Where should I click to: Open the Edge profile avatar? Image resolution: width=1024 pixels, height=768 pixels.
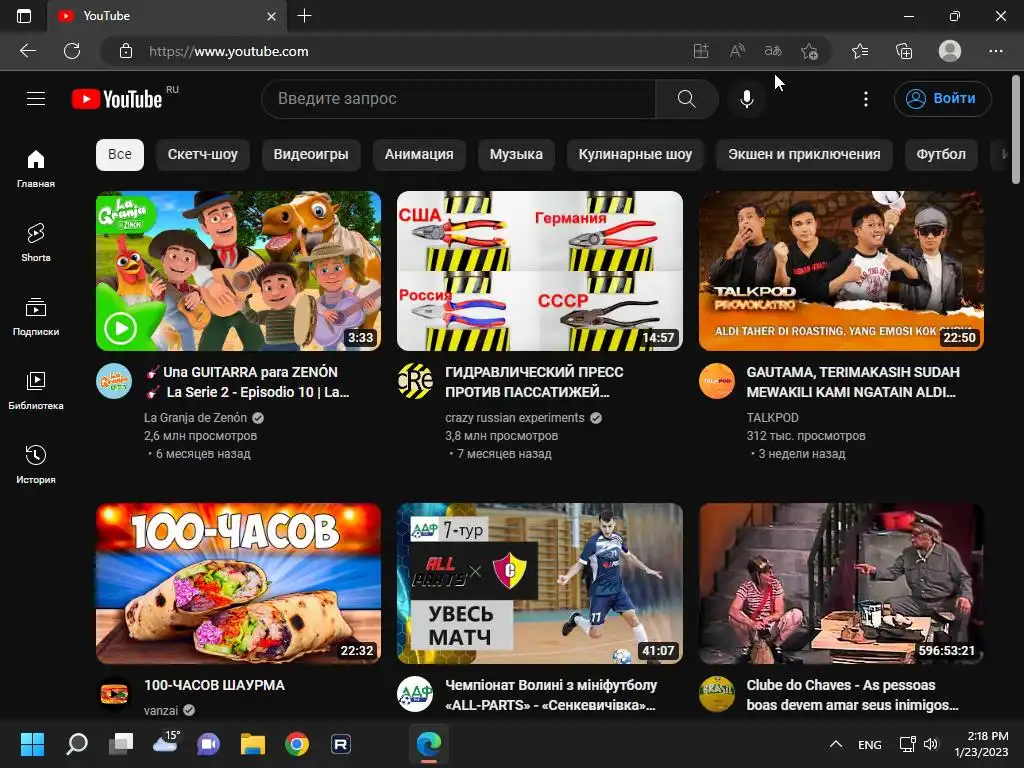pyautogui.click(x=950, y=51)
